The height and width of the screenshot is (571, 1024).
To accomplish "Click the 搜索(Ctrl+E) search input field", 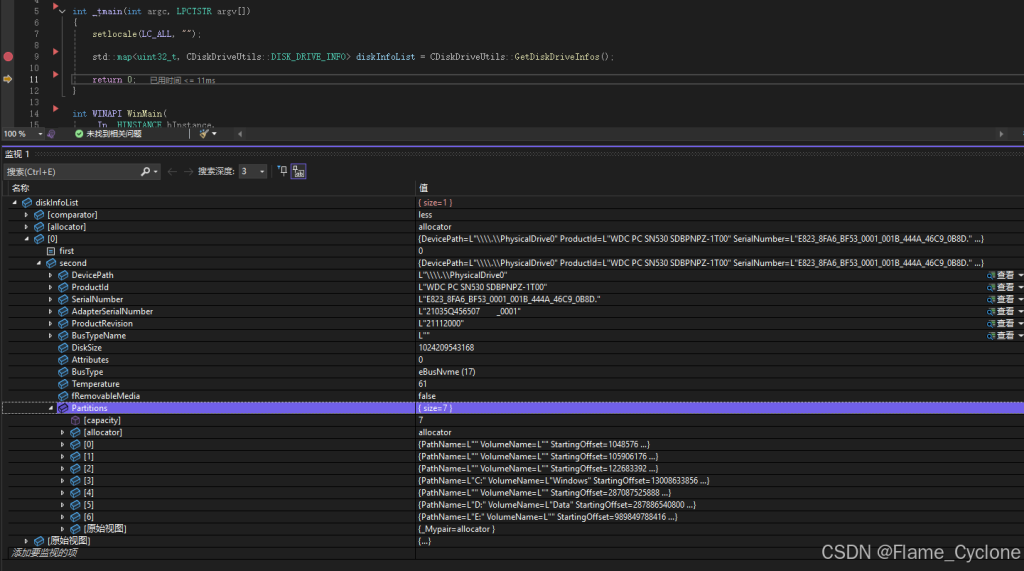I will coord(70,172).
